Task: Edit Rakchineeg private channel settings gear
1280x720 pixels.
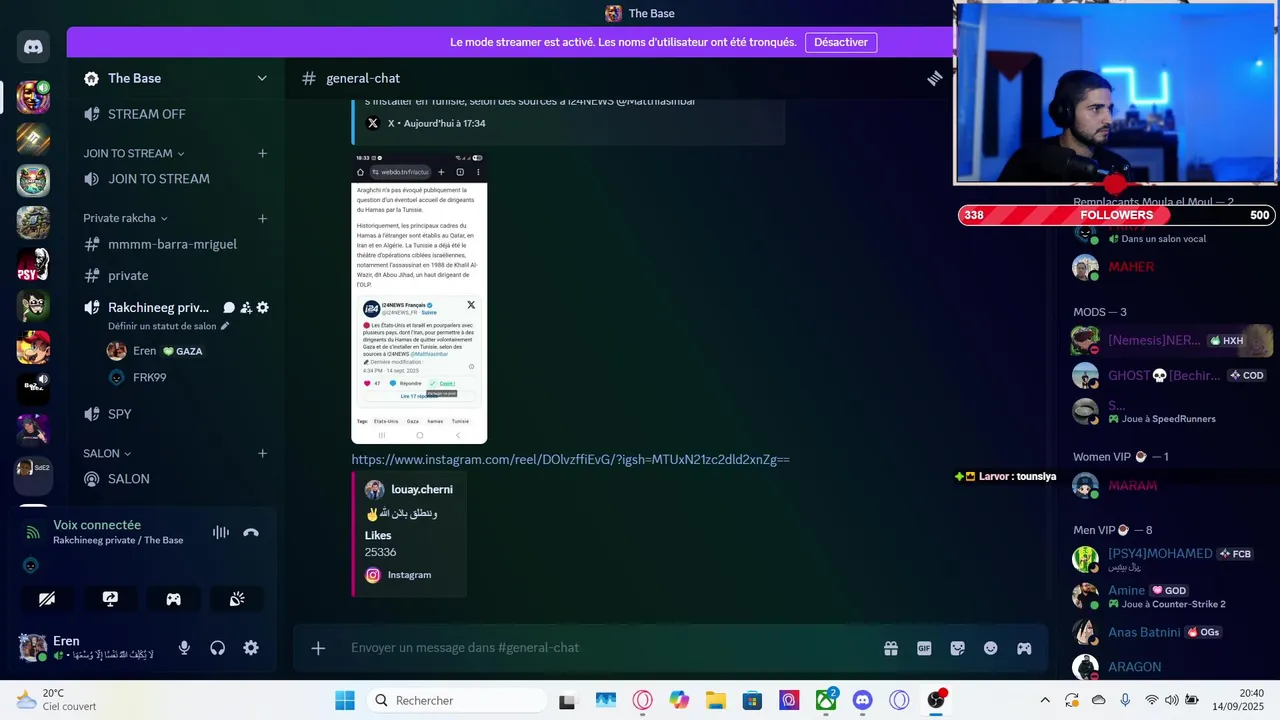Action: tap(263, 308)
